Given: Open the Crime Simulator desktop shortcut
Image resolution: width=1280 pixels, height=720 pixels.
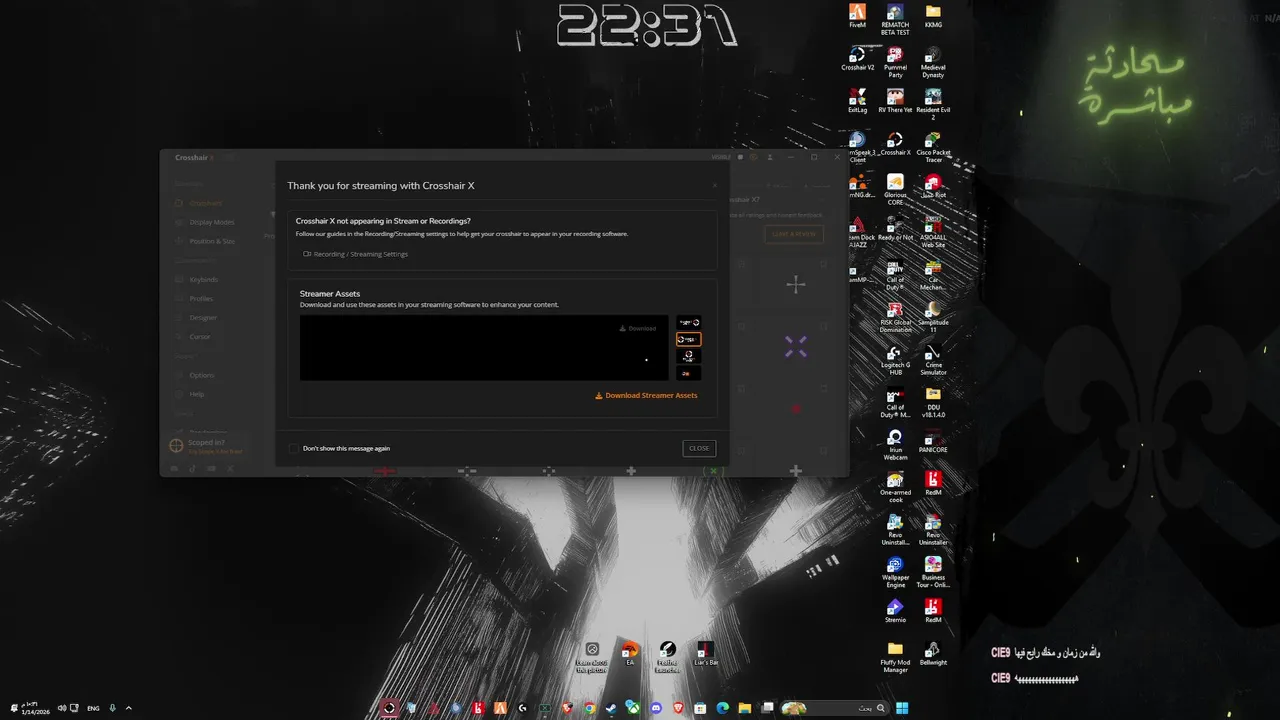Looking at the screenshot, I should (933, 360).
